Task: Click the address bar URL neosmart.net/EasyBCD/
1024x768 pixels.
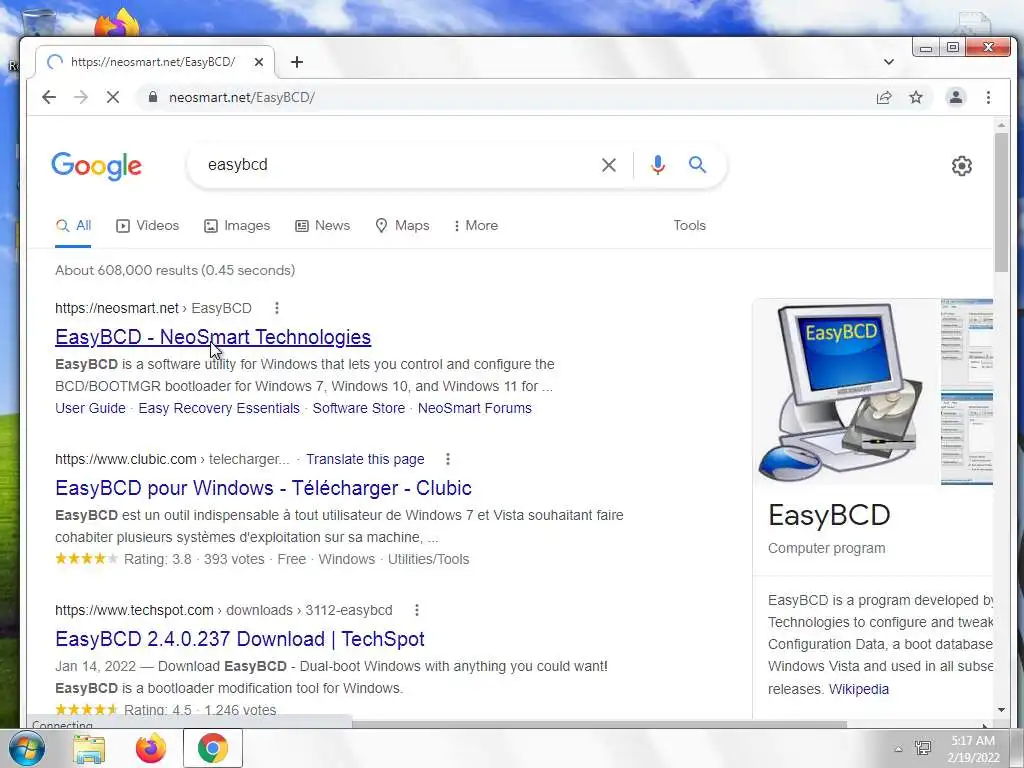Action: [242, 97]
